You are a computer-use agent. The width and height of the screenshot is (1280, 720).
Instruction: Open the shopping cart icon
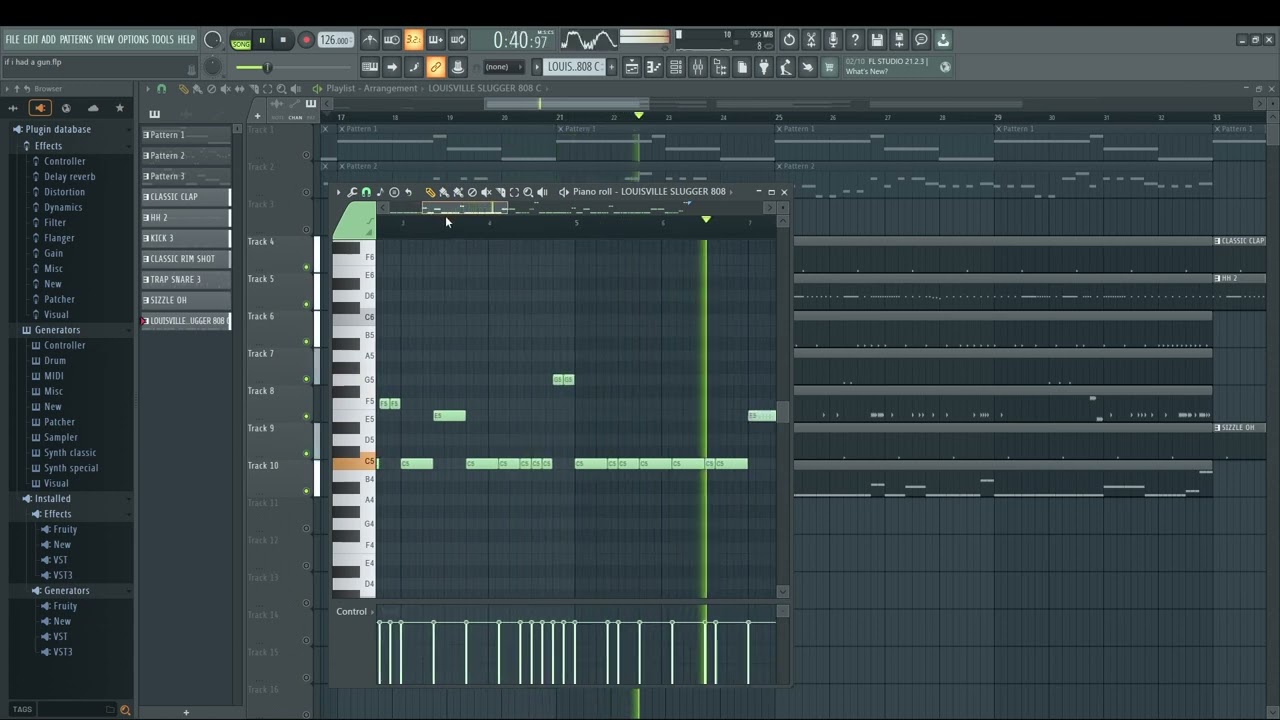point(829,67)
